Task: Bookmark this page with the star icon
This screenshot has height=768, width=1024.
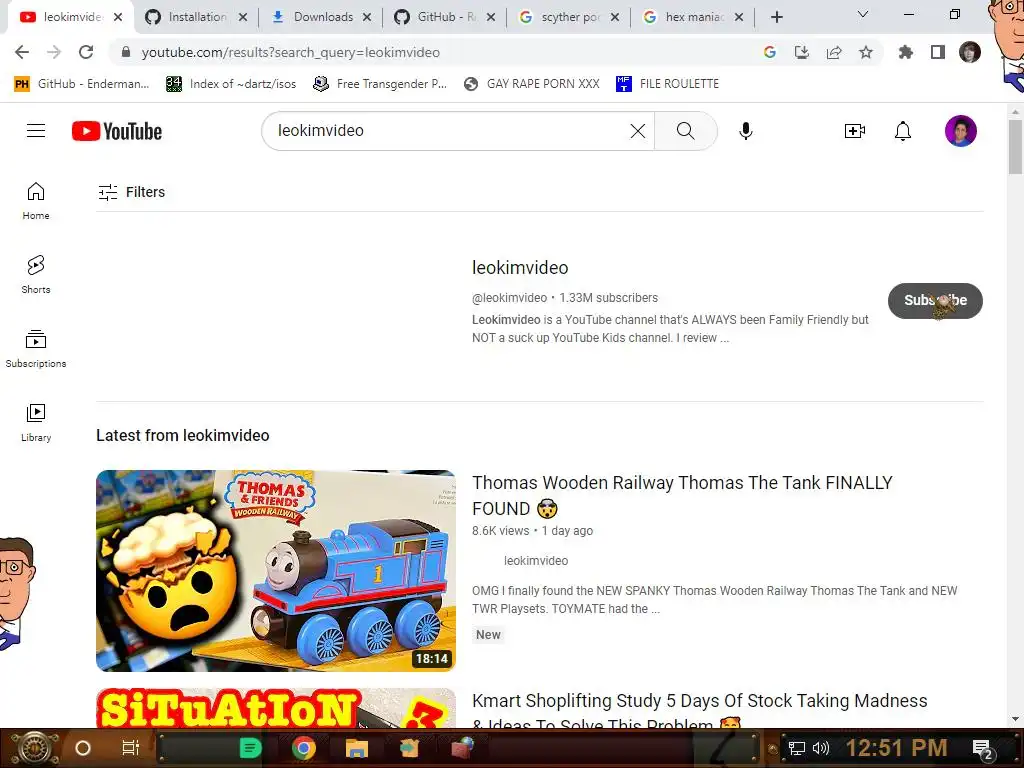Action: point(866,52)
